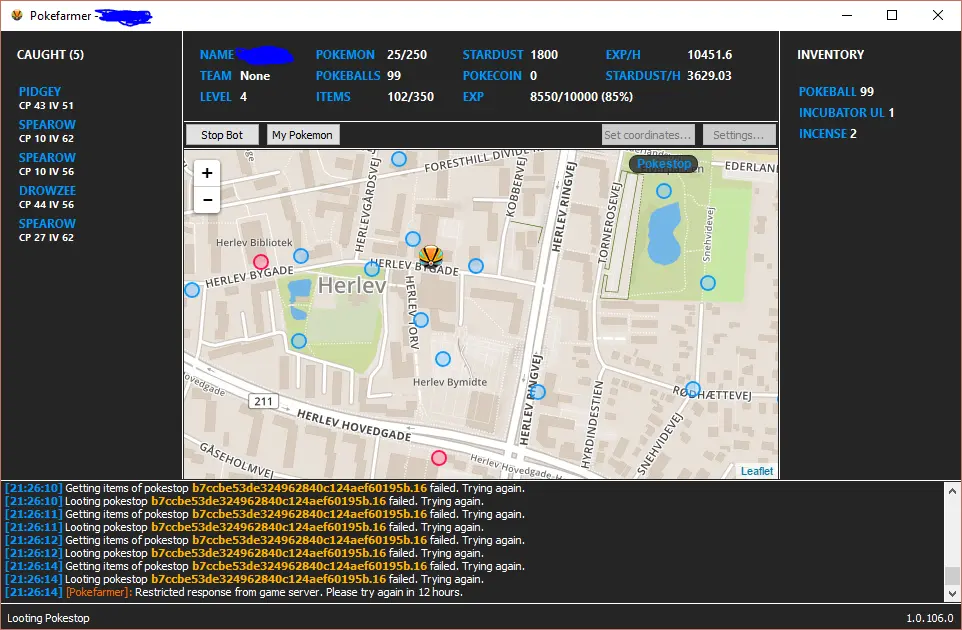Click the Pokefarmer app icon in title bar
Viewport: 962px width, 630px height.
pos(16,16)
